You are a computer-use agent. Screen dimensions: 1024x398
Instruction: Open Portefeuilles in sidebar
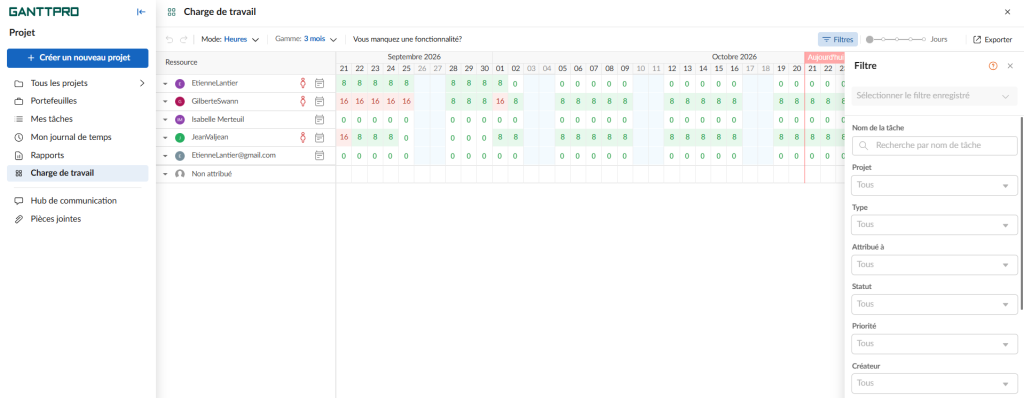(x=78, y=101)
